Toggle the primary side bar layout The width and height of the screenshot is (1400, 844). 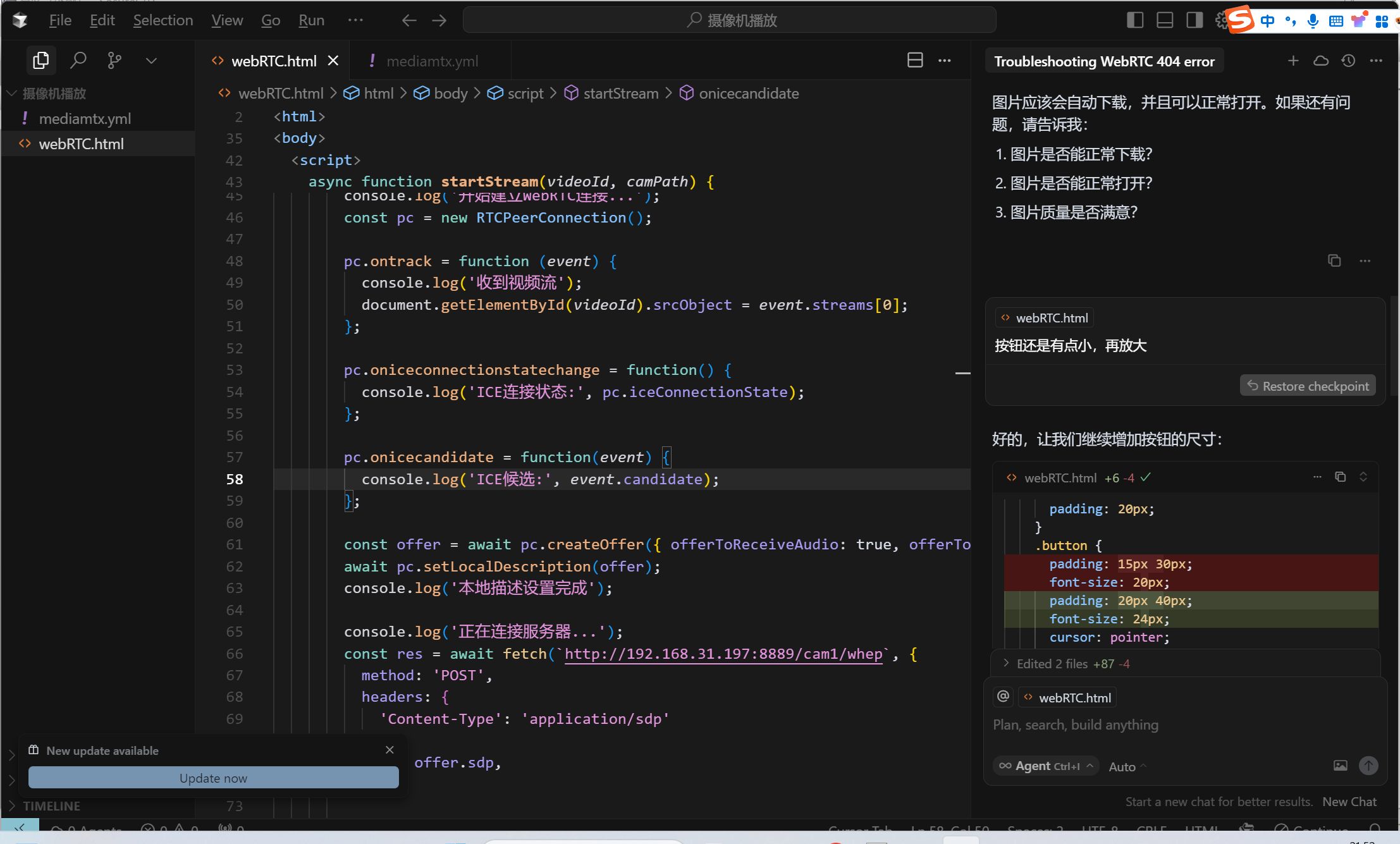point(1134,20)
